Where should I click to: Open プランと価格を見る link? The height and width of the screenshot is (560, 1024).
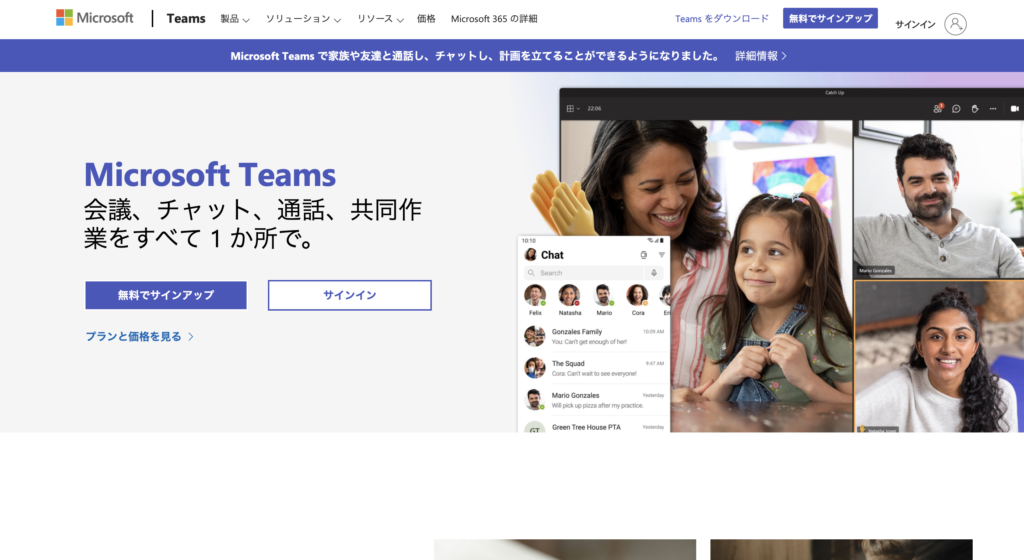click(140, 337)
